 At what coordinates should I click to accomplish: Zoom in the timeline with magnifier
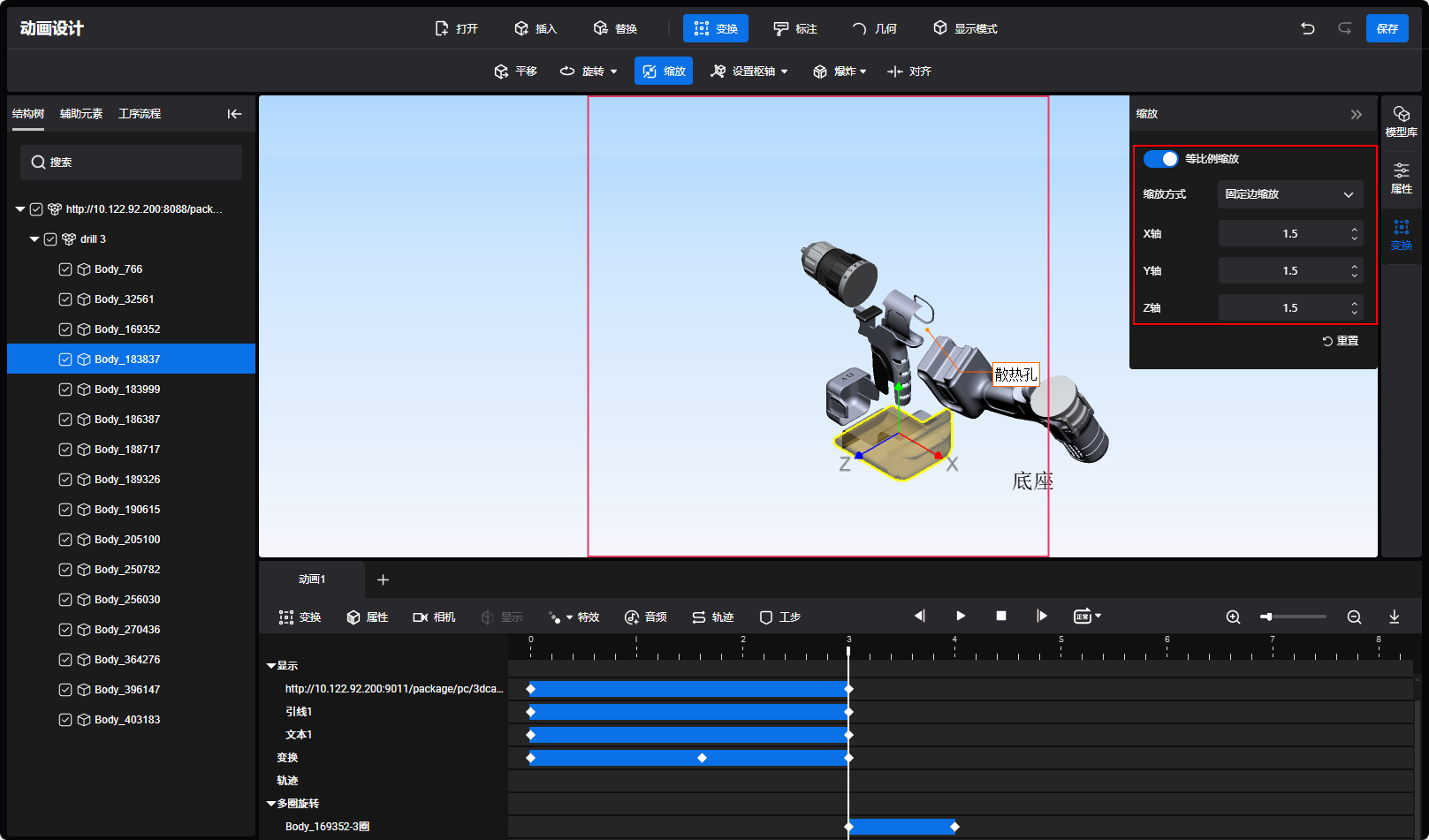point(1233,617)
